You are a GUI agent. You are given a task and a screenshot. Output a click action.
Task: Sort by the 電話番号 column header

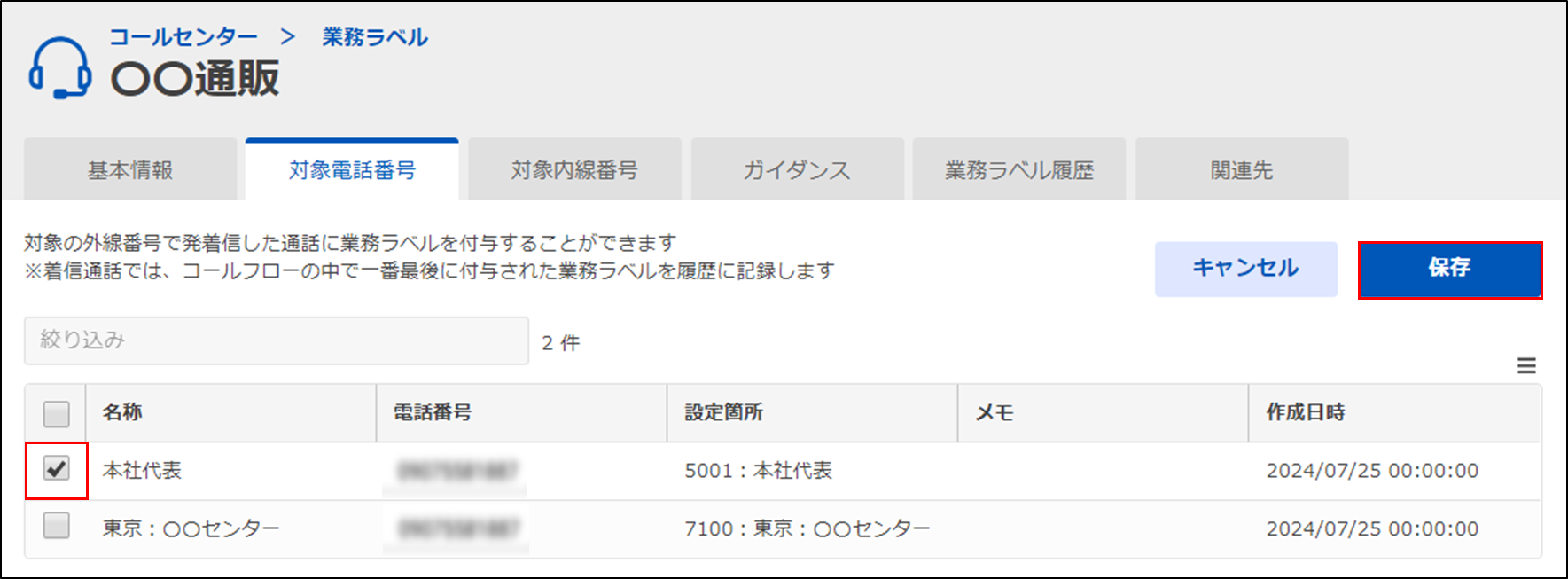(433, 412)
